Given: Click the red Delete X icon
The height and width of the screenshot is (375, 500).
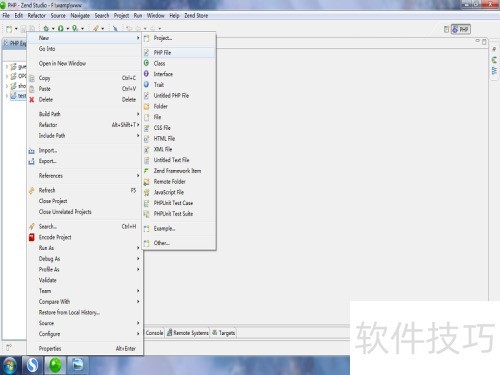Looking at the screenshot, I should point(32,100).
